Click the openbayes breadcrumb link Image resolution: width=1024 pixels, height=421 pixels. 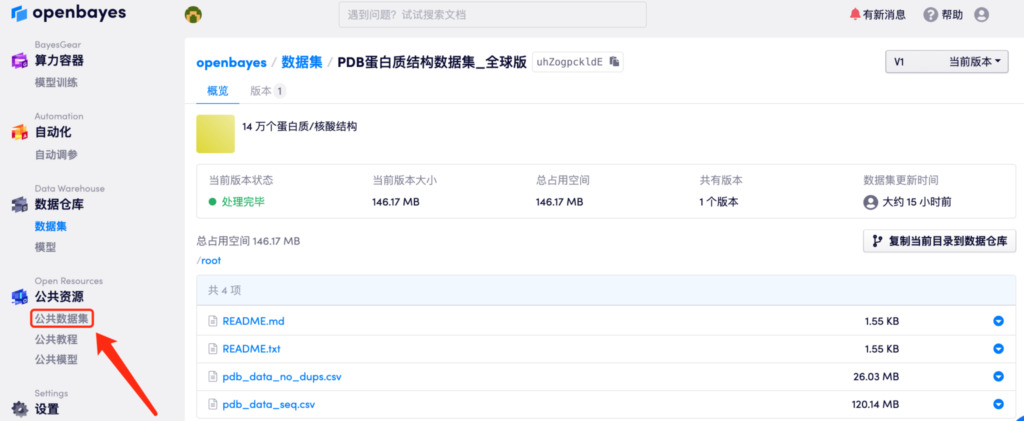pyautogui.click(x=232, y=62)
